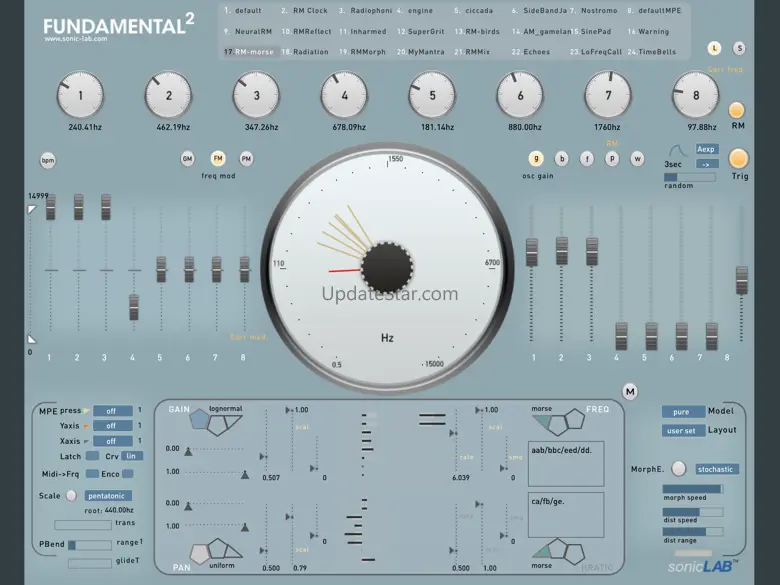Click the arrow button below Aexp
780x585 pixels.
click(707, 164)
